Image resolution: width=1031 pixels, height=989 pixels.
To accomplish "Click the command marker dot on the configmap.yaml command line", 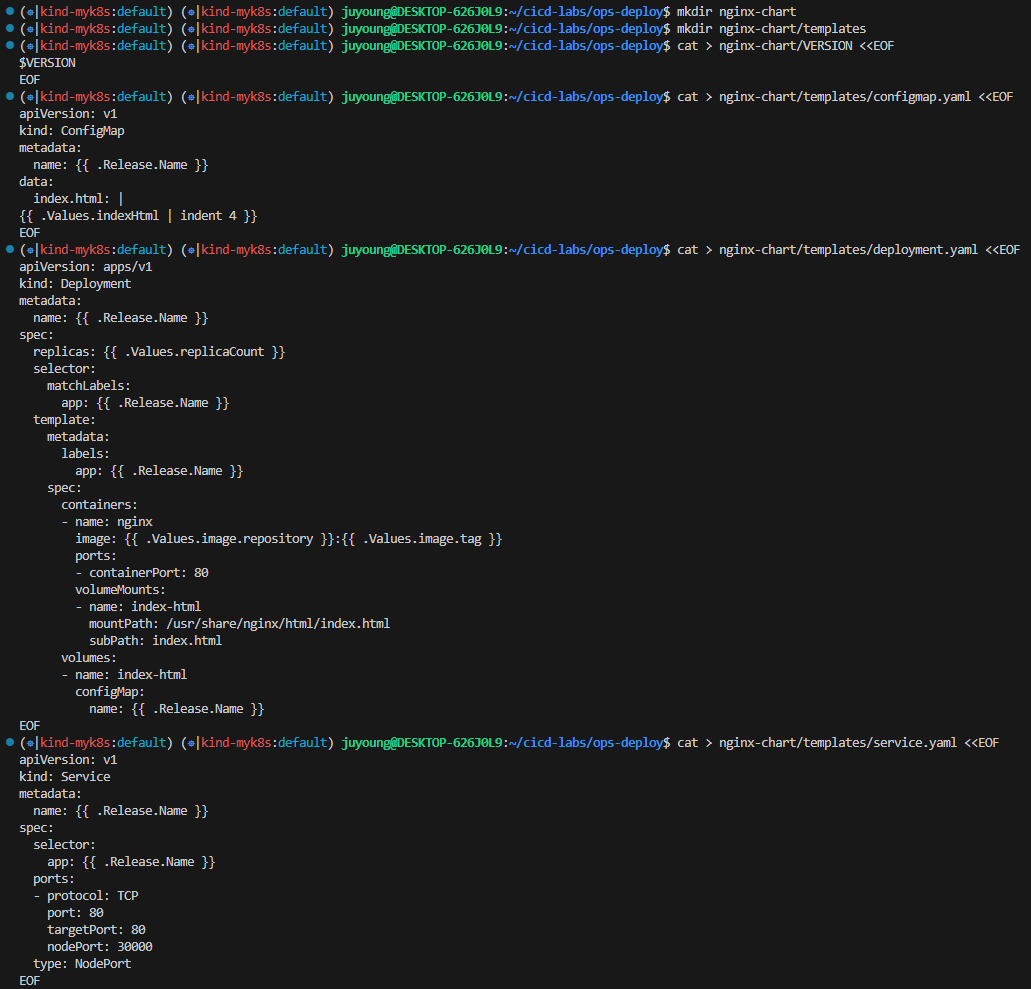I will click(x=10, y=96).
